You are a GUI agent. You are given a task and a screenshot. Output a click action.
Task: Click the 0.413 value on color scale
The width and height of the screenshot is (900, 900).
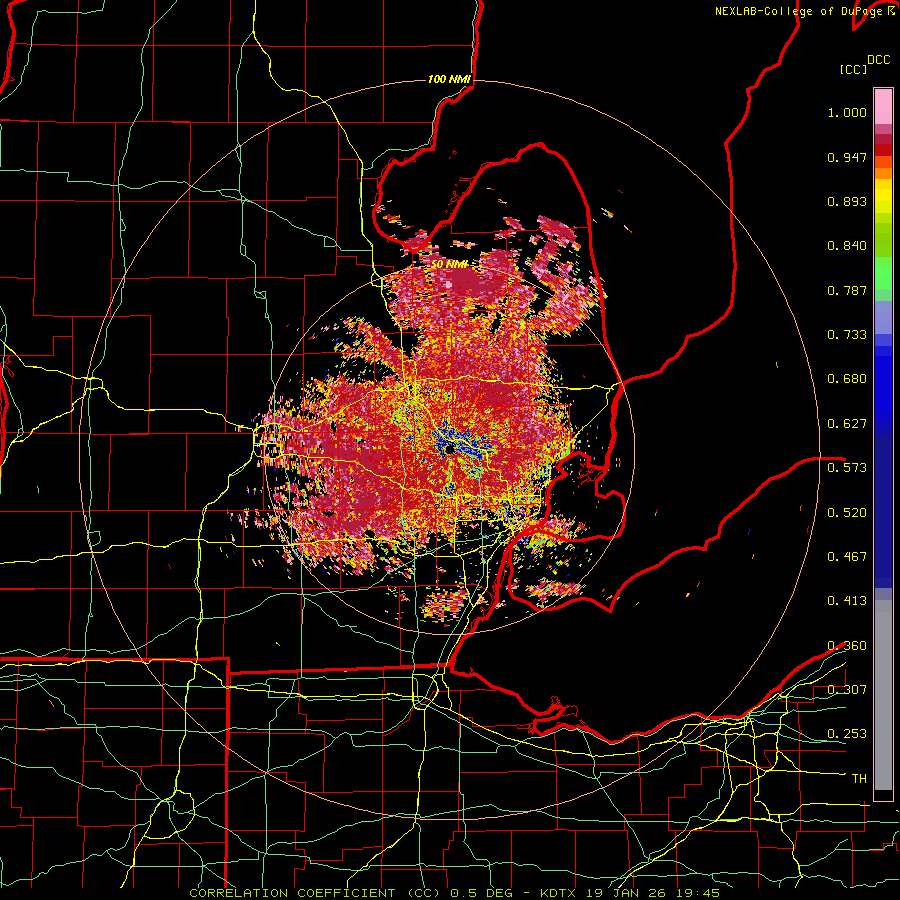pyautogui.click(x=847, y=601)
